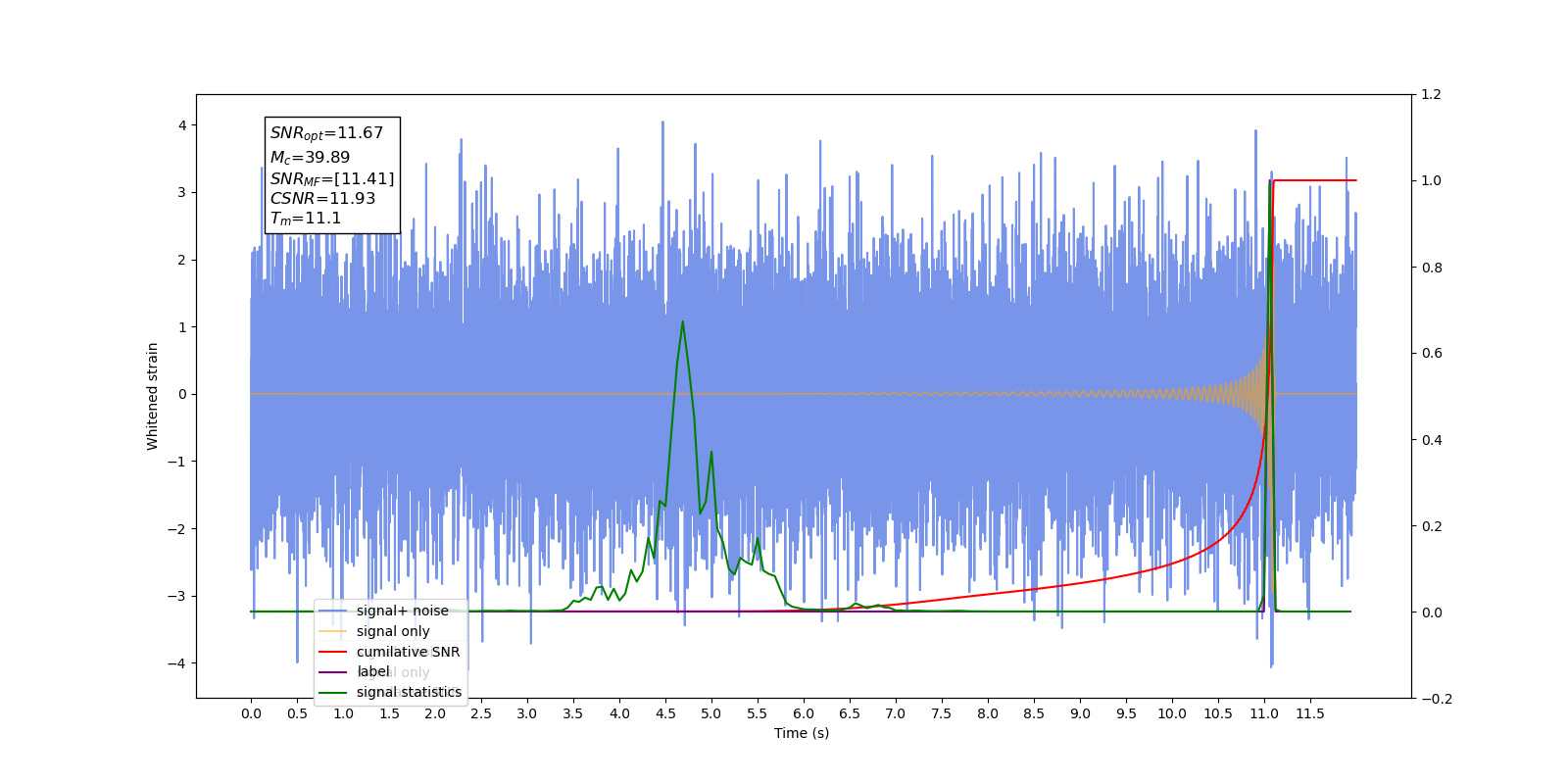Click the 'cumilative SNR' legend entry

tap(408, 652)
